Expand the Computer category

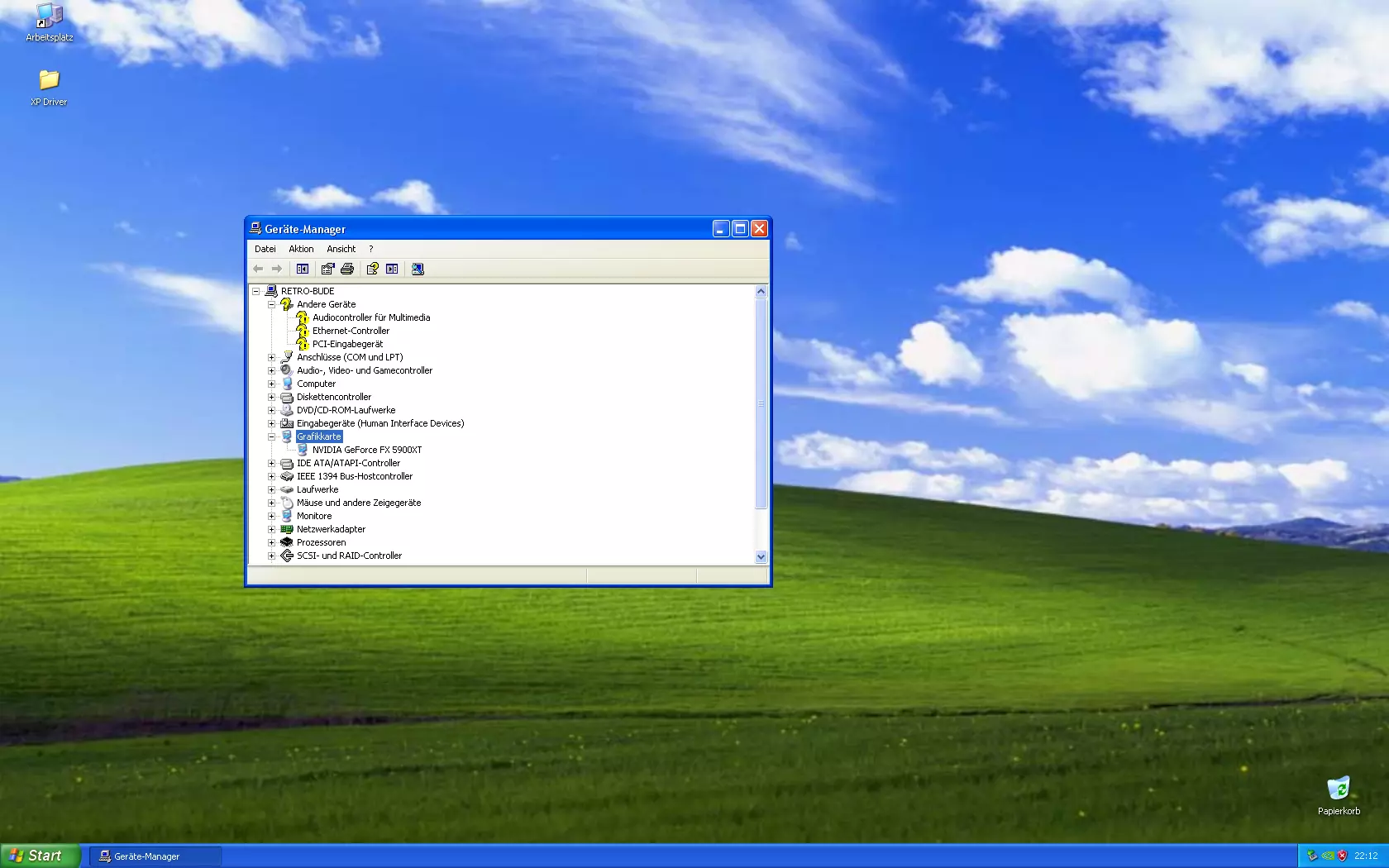pos(271,384)
